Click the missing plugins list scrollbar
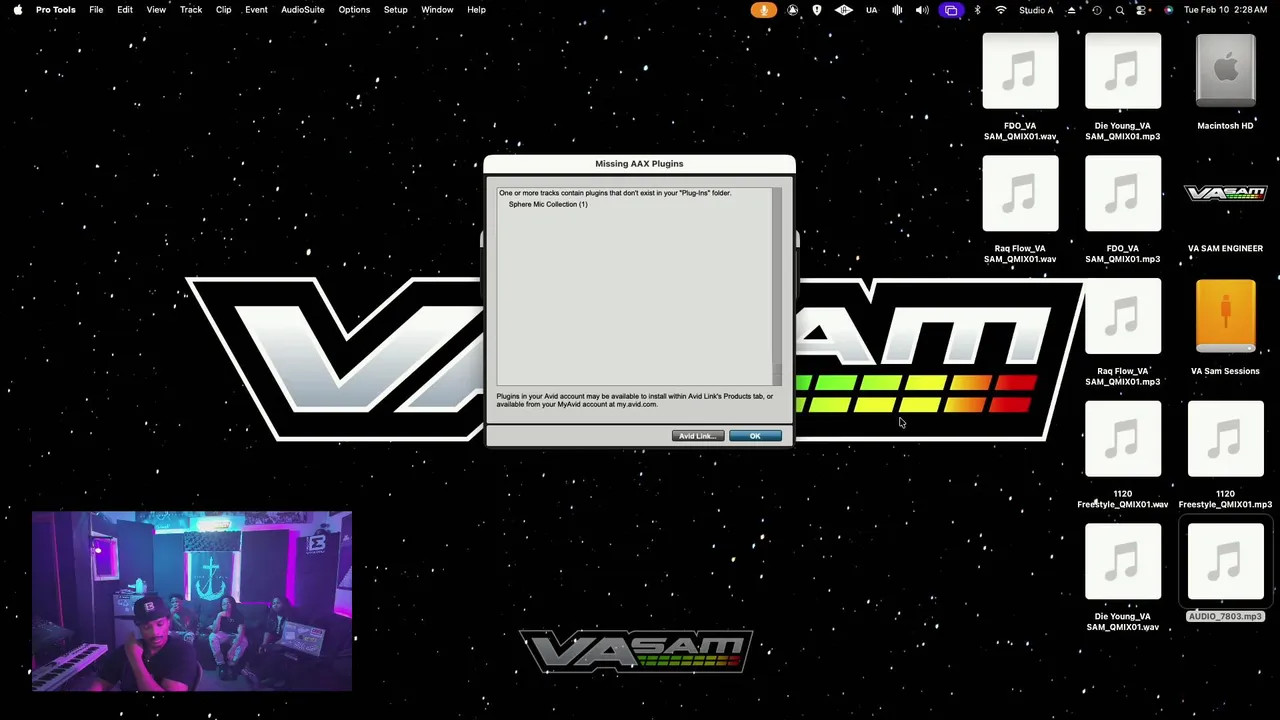This screenshot has width=1280, height=720. click(x=777, y=286)
